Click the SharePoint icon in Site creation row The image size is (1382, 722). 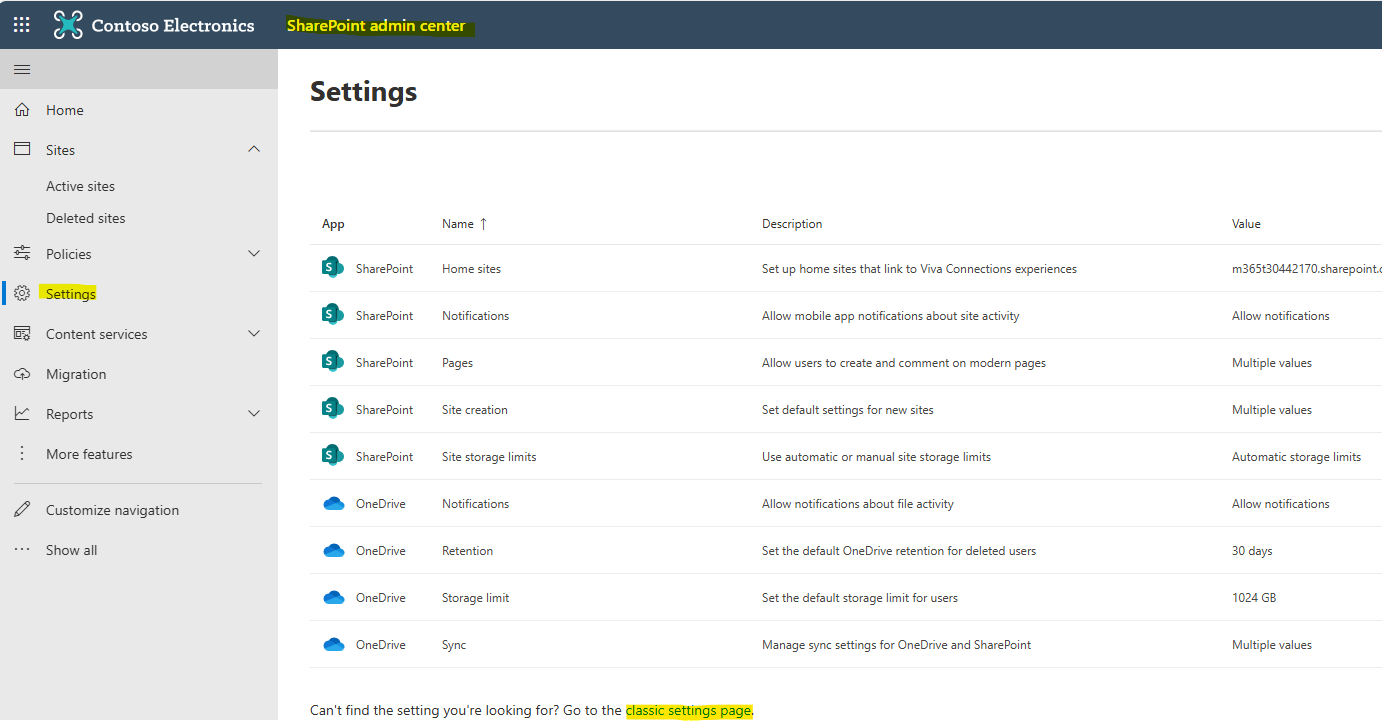click(333, 409)
